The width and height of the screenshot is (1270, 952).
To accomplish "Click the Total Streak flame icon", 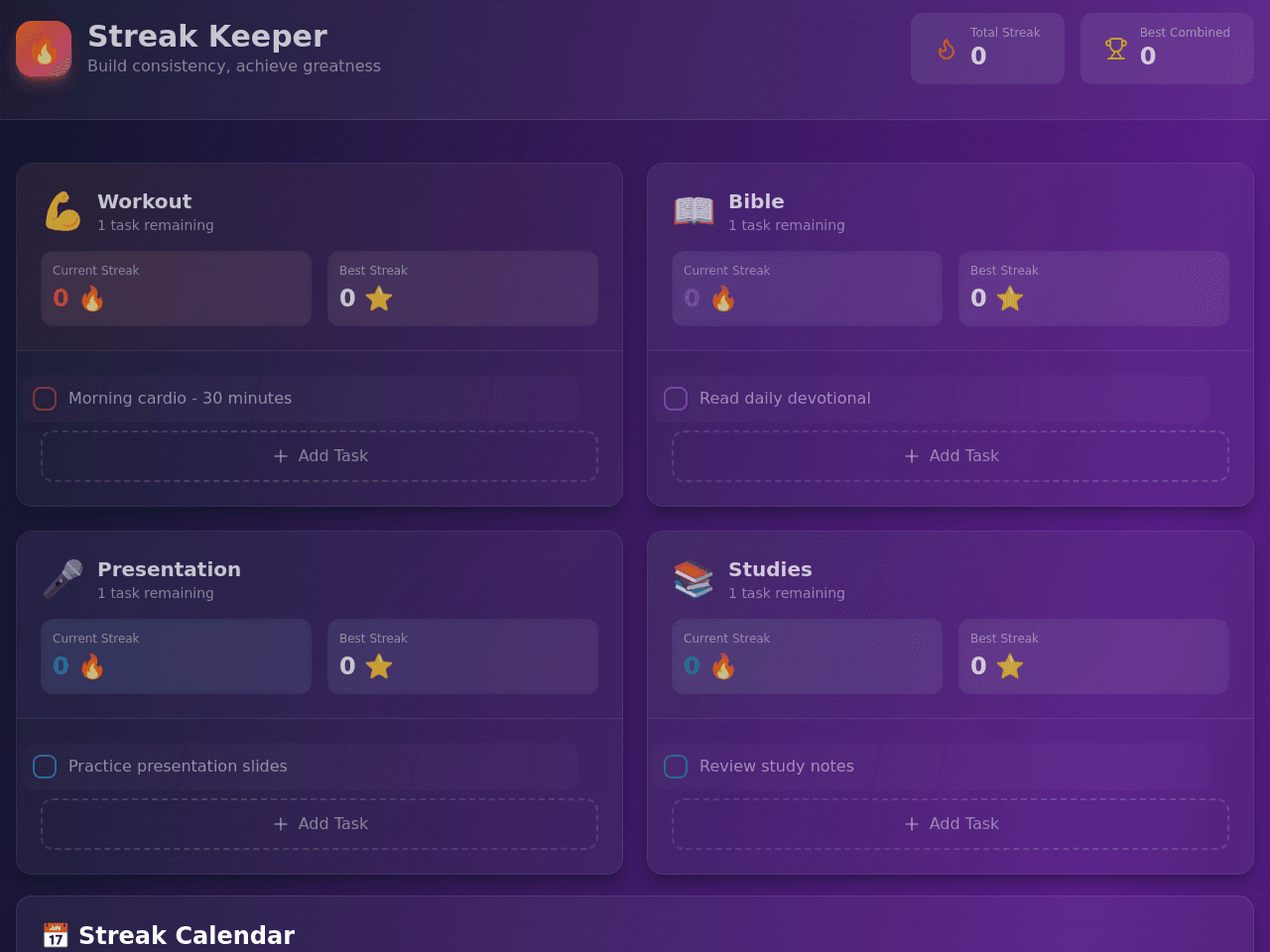I will [947, 49].
